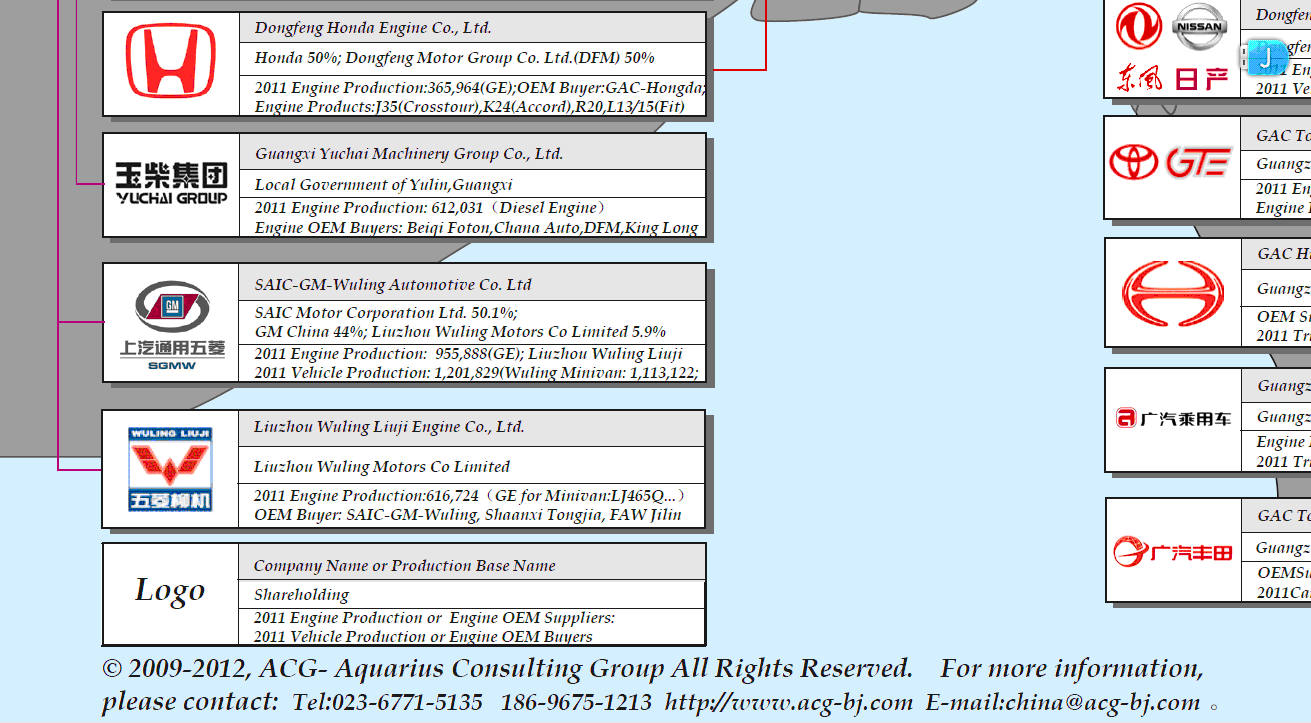Click Local Government of Yulin,Guangxi text

(384, 185)
